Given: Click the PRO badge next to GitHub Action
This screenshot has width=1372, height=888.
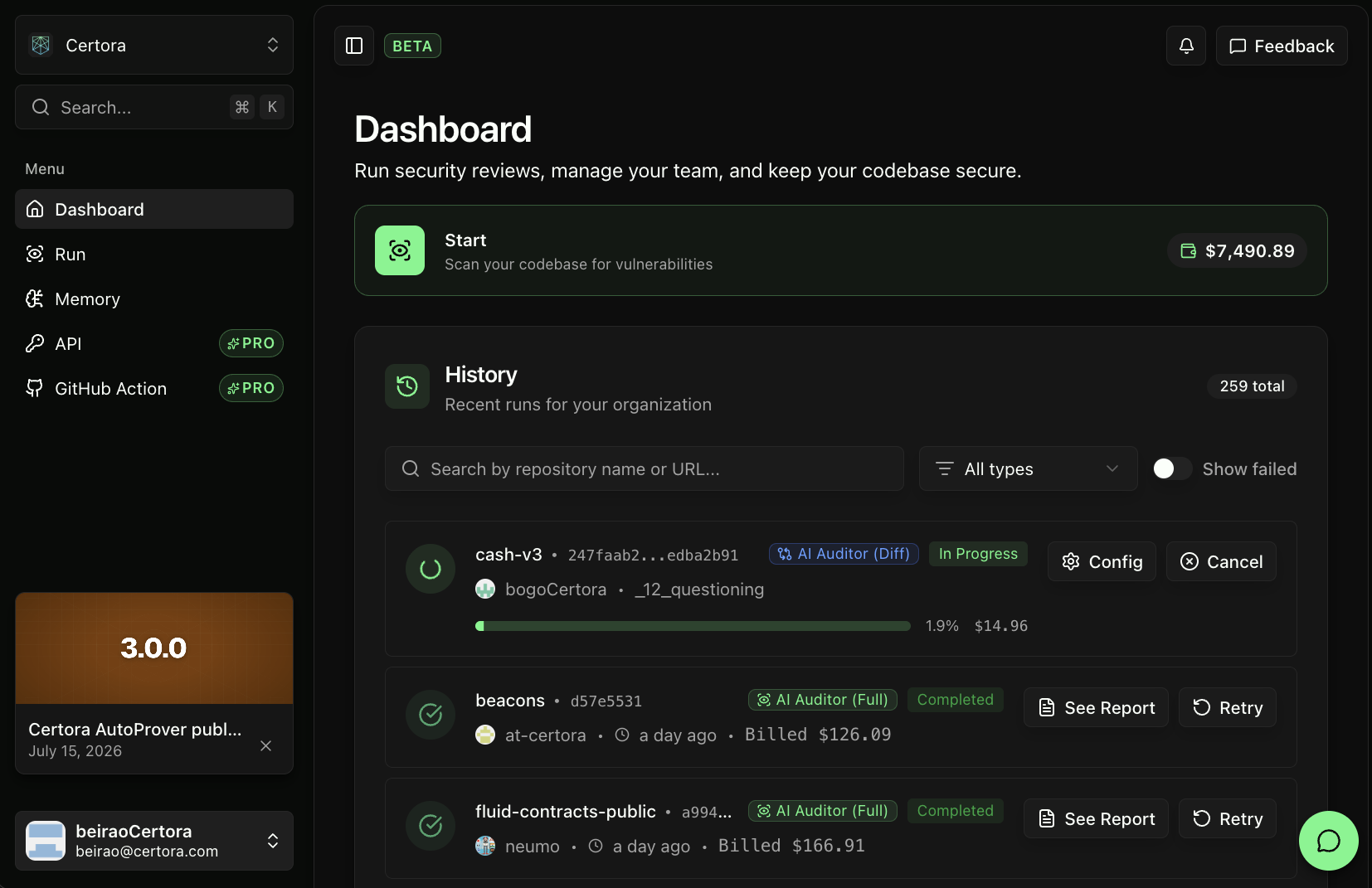Looking at the screenshot, I should pos(251,388).
